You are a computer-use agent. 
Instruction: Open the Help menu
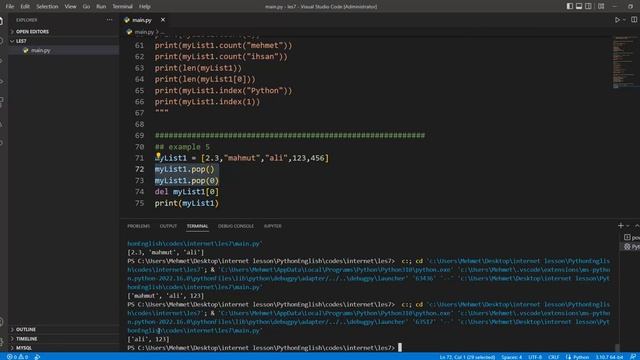[144, 7]
